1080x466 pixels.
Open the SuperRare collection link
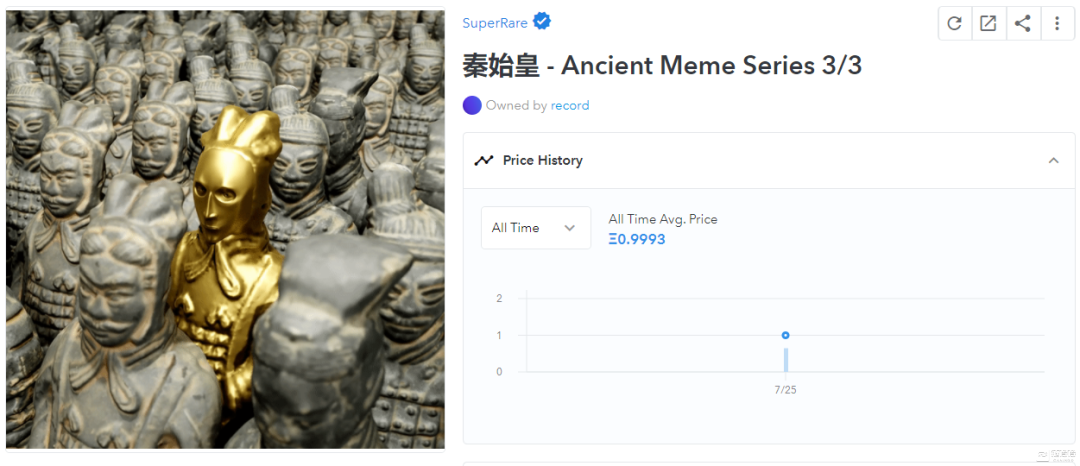(x=495, y=23)
